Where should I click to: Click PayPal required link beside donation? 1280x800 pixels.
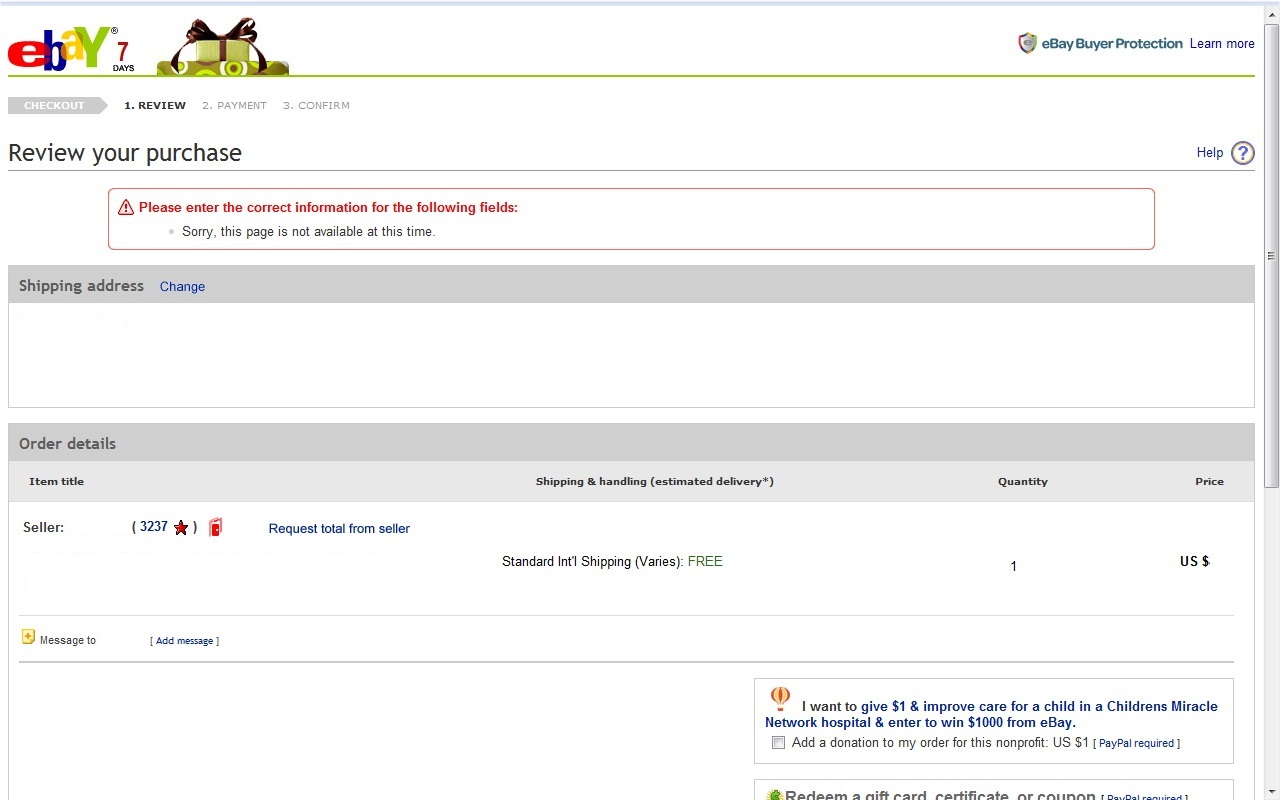click(1136, 744)
